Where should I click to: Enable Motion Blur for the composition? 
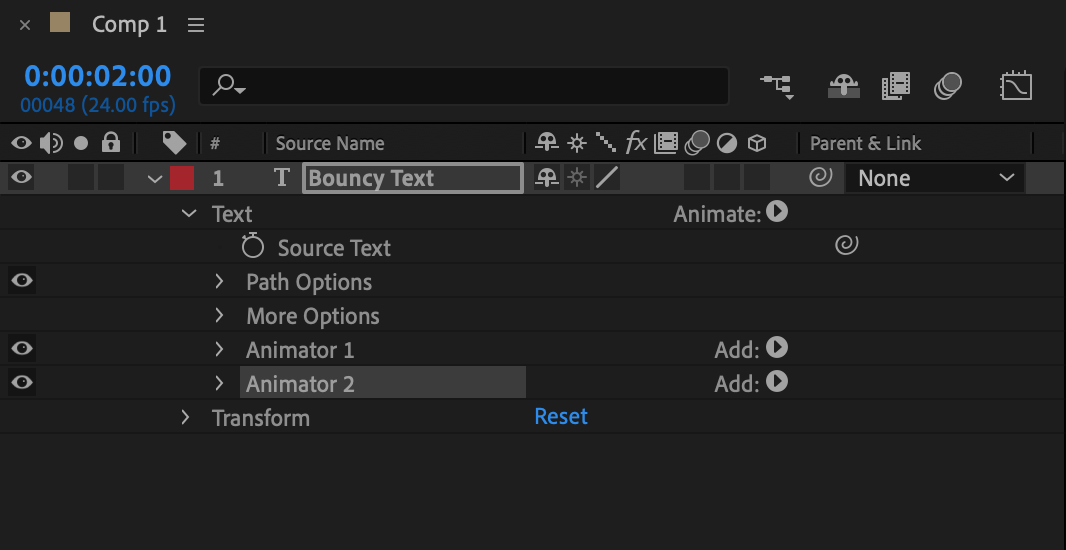pos(947,86)
